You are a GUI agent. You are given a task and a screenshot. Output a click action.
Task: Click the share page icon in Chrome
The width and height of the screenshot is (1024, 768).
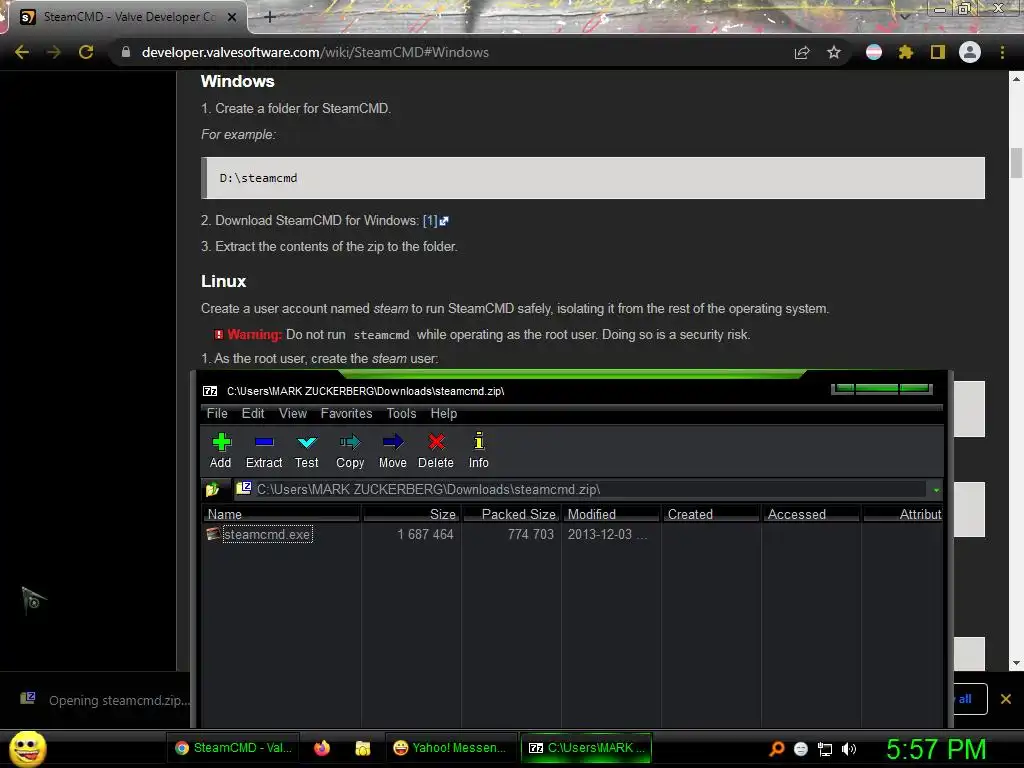(x=802, y=52)
